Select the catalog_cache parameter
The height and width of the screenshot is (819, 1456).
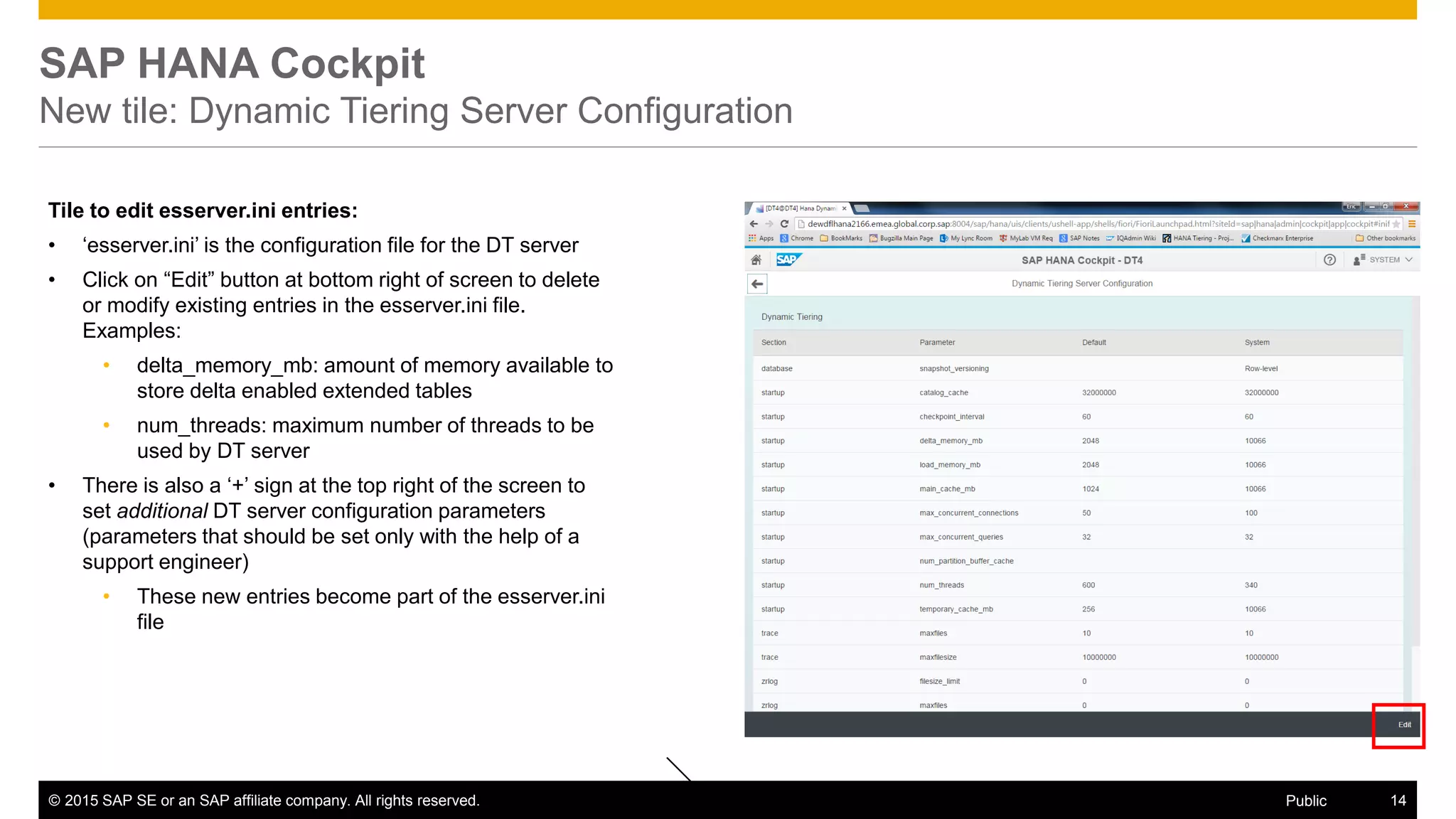[943, 392]
